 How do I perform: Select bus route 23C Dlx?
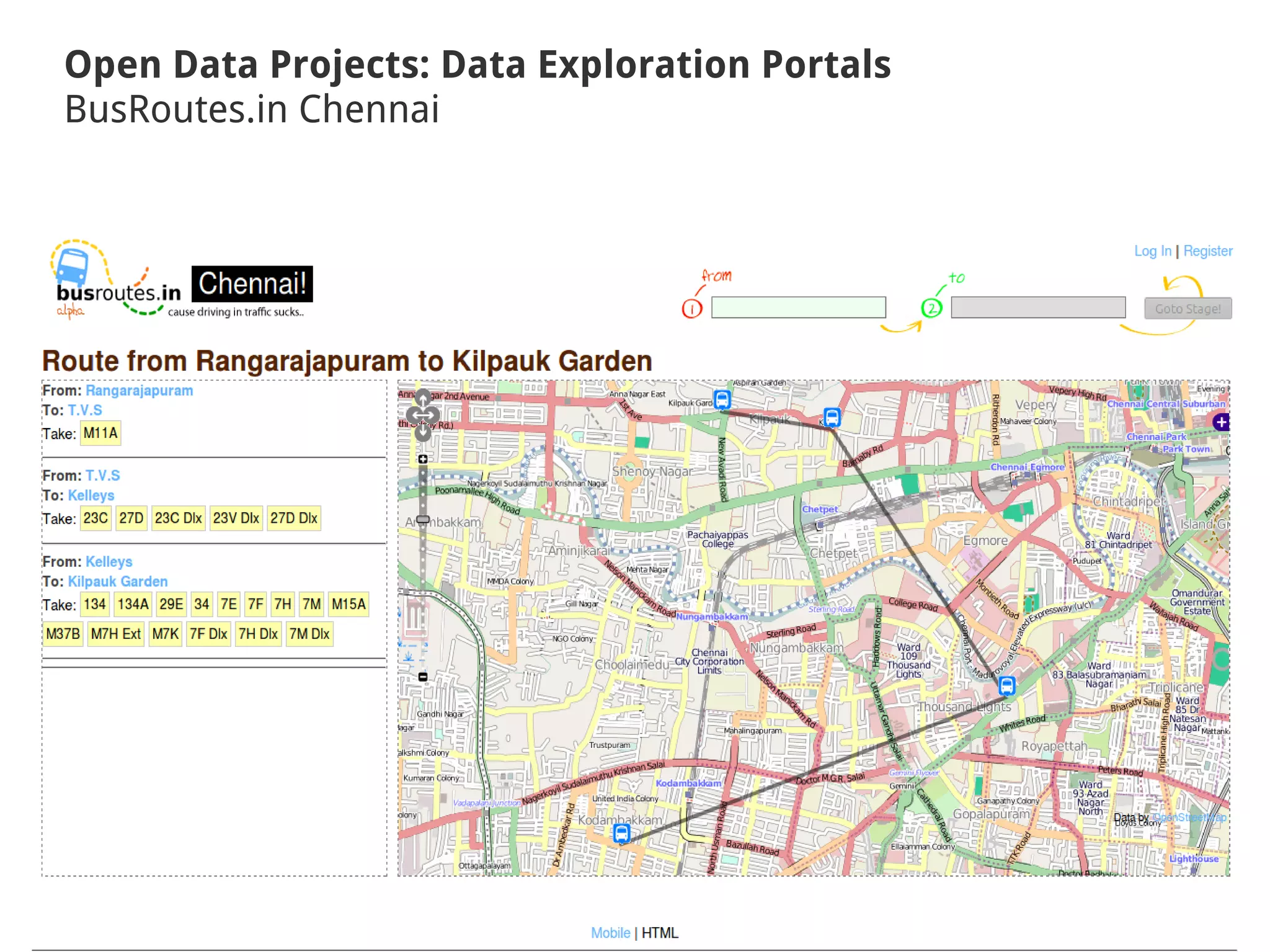click(x=179, y=518)
